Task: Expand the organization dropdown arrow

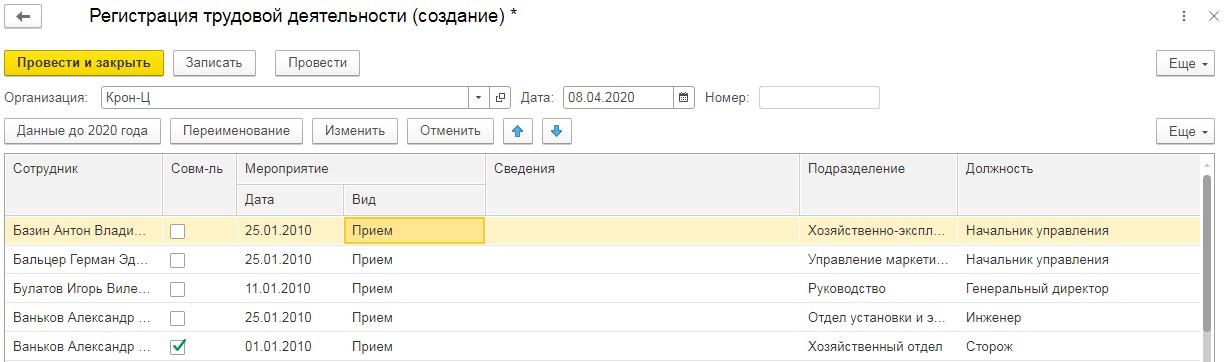Action: (x=478, y=97)
